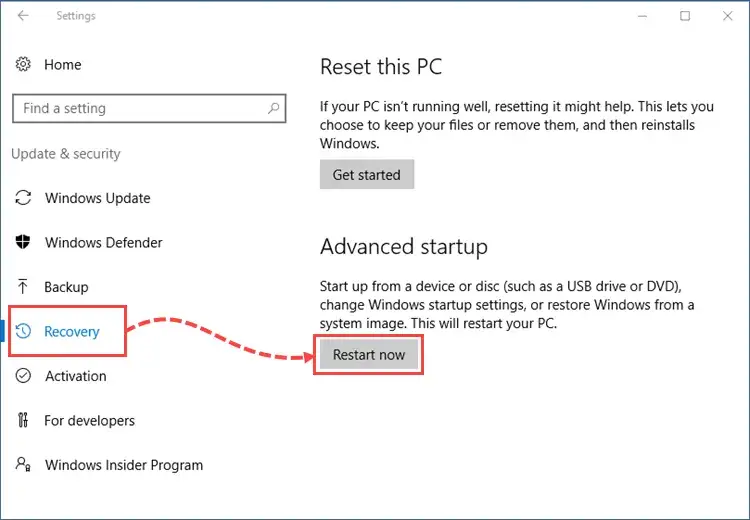Screen dimensions: 750x520
Task: Click the For developers sliders icon
Action: pos(23,421)
